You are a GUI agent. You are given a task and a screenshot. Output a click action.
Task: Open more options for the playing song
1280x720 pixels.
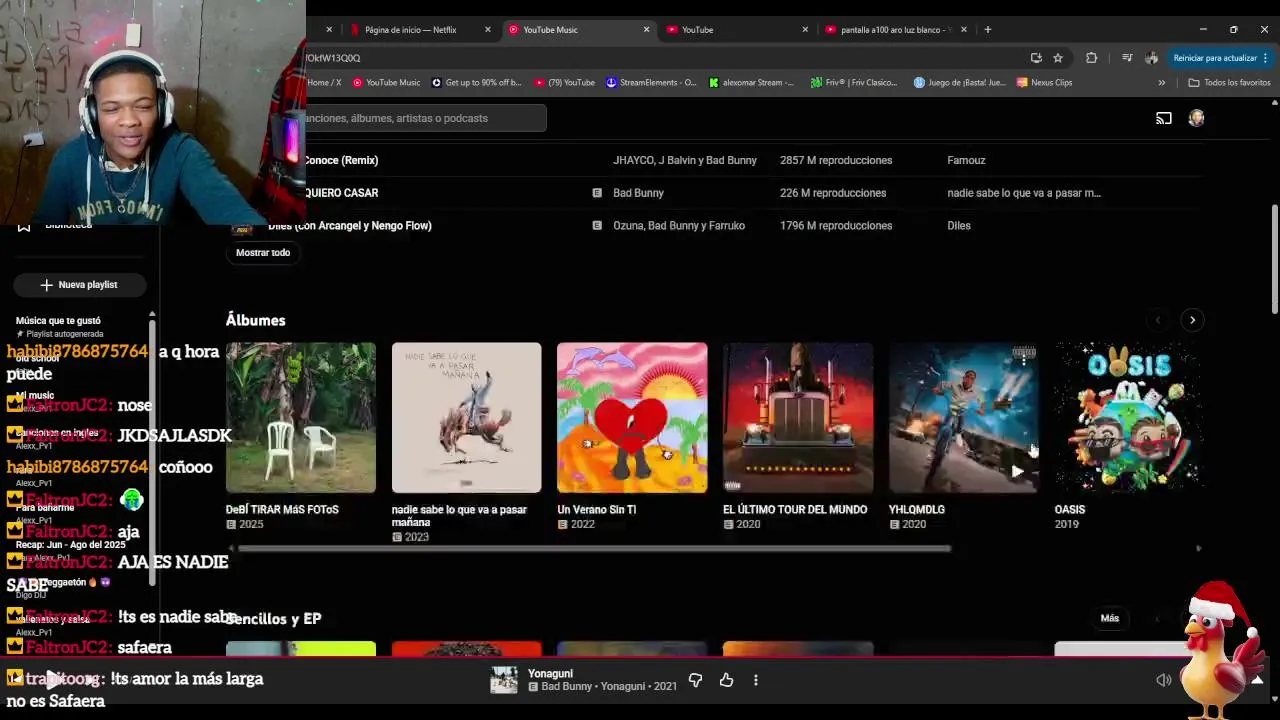[756, 680]
